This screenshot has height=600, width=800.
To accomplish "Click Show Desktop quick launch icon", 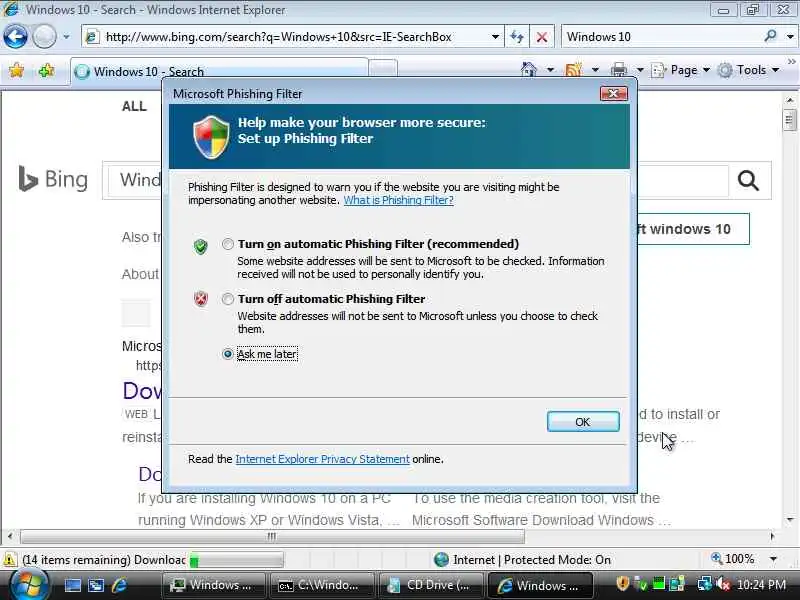I will (72, 585).
